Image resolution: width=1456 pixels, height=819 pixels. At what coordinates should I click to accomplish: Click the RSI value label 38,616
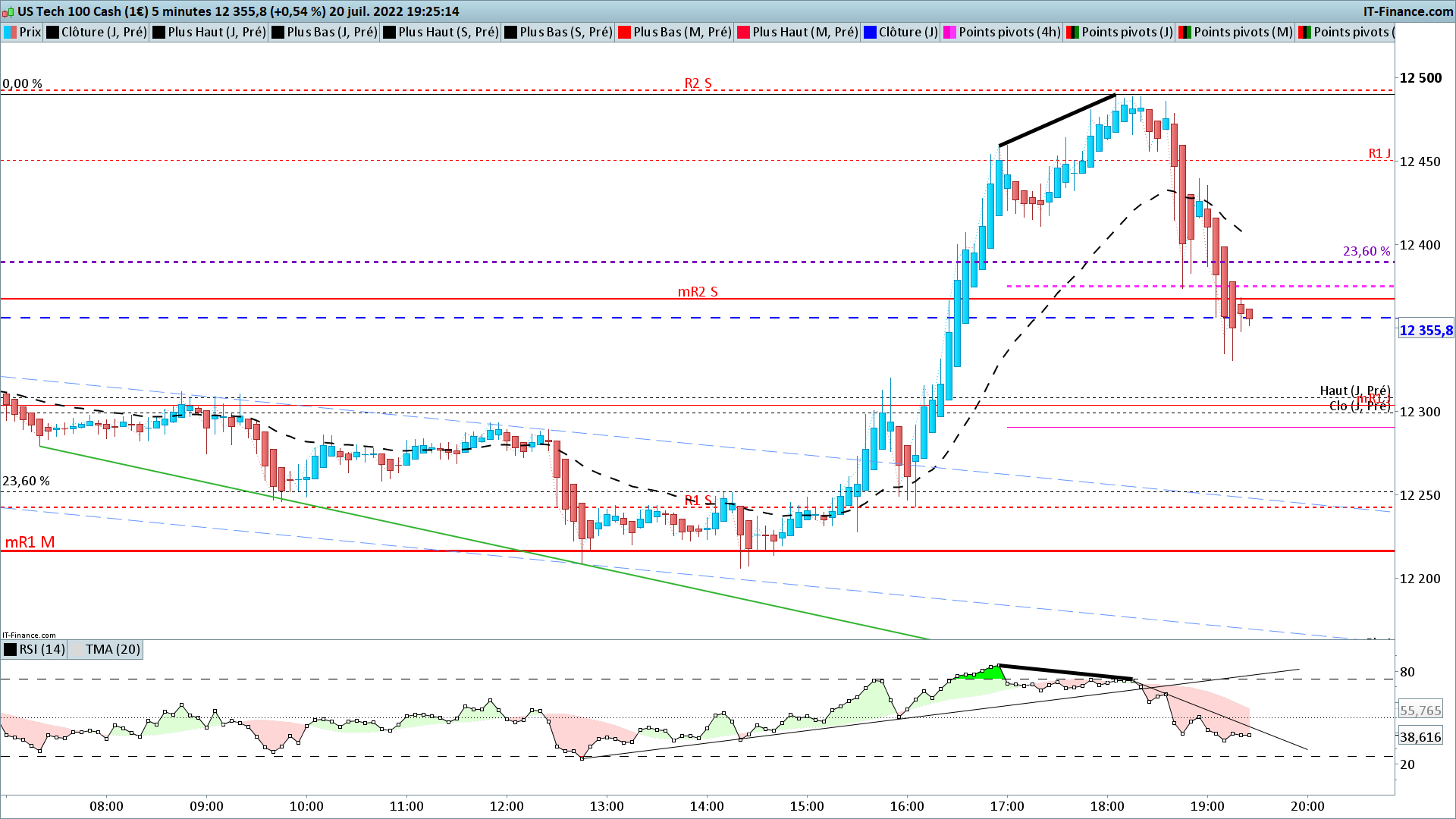(1420, 737)
